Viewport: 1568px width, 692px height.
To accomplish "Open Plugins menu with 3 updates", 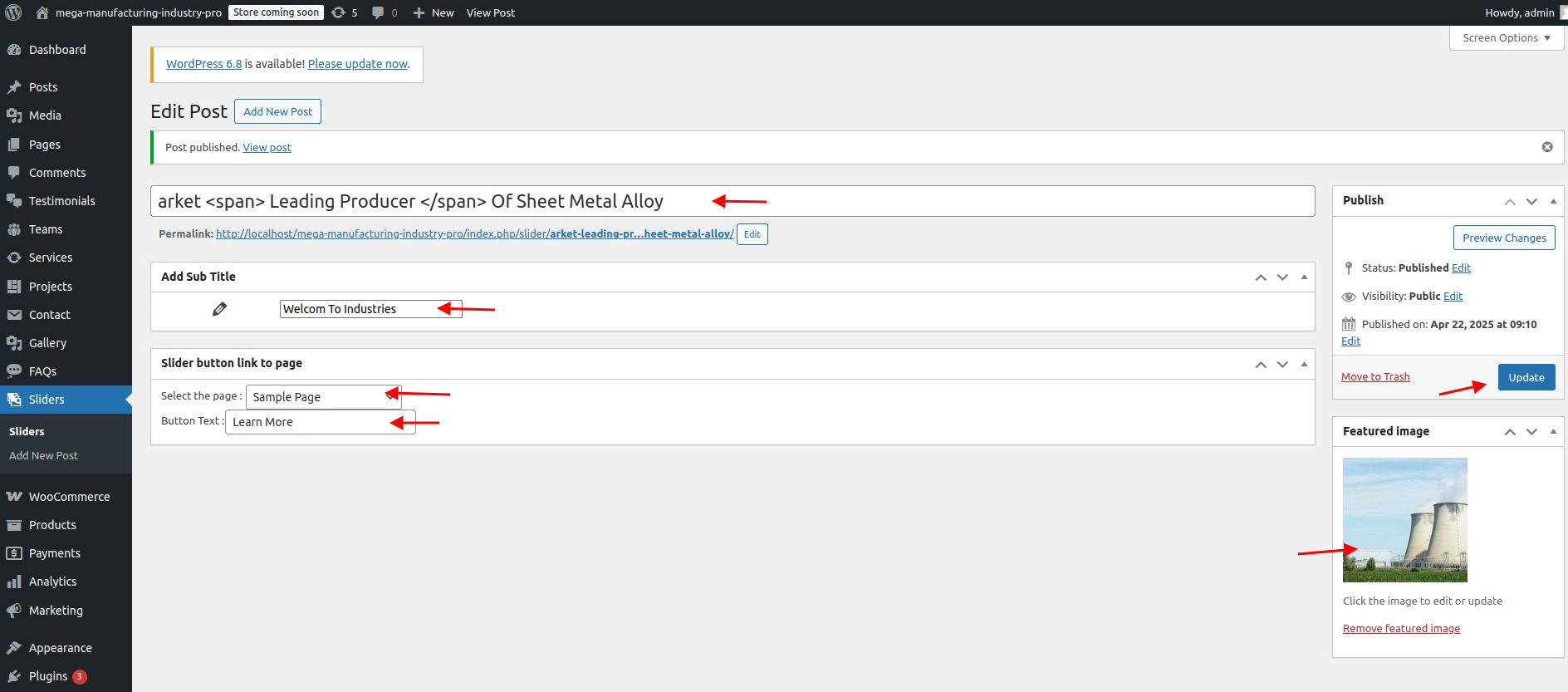I will coord(48,676).
